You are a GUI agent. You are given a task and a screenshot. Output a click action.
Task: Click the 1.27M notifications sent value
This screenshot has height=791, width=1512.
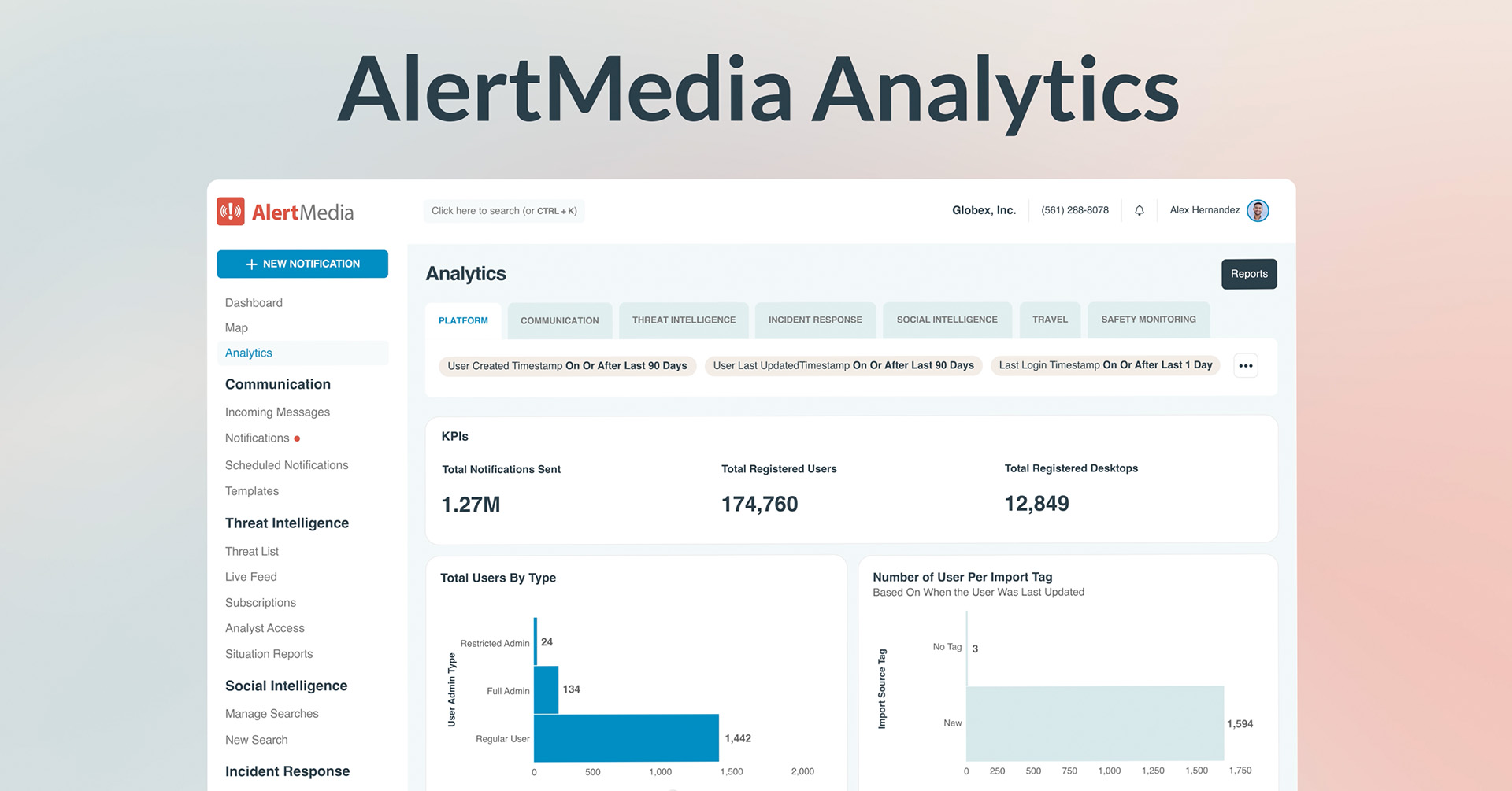tap(471, 505)
